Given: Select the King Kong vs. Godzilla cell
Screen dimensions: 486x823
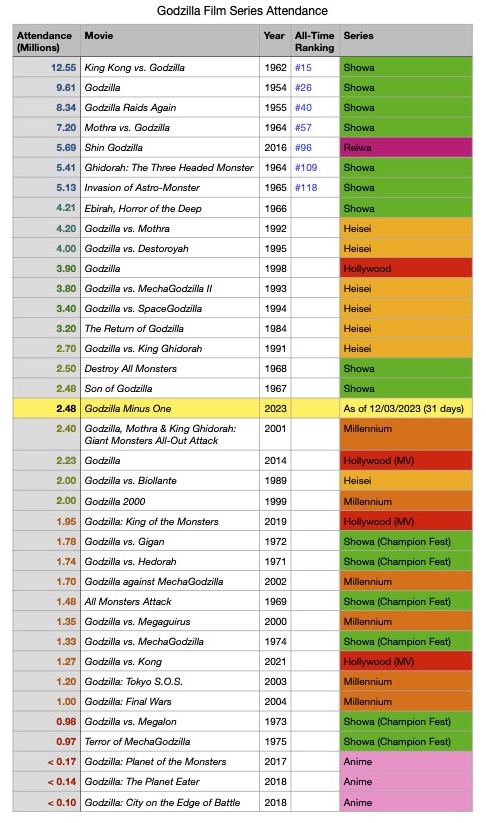Looking at the screenshot, I should [x=170, y=67].
